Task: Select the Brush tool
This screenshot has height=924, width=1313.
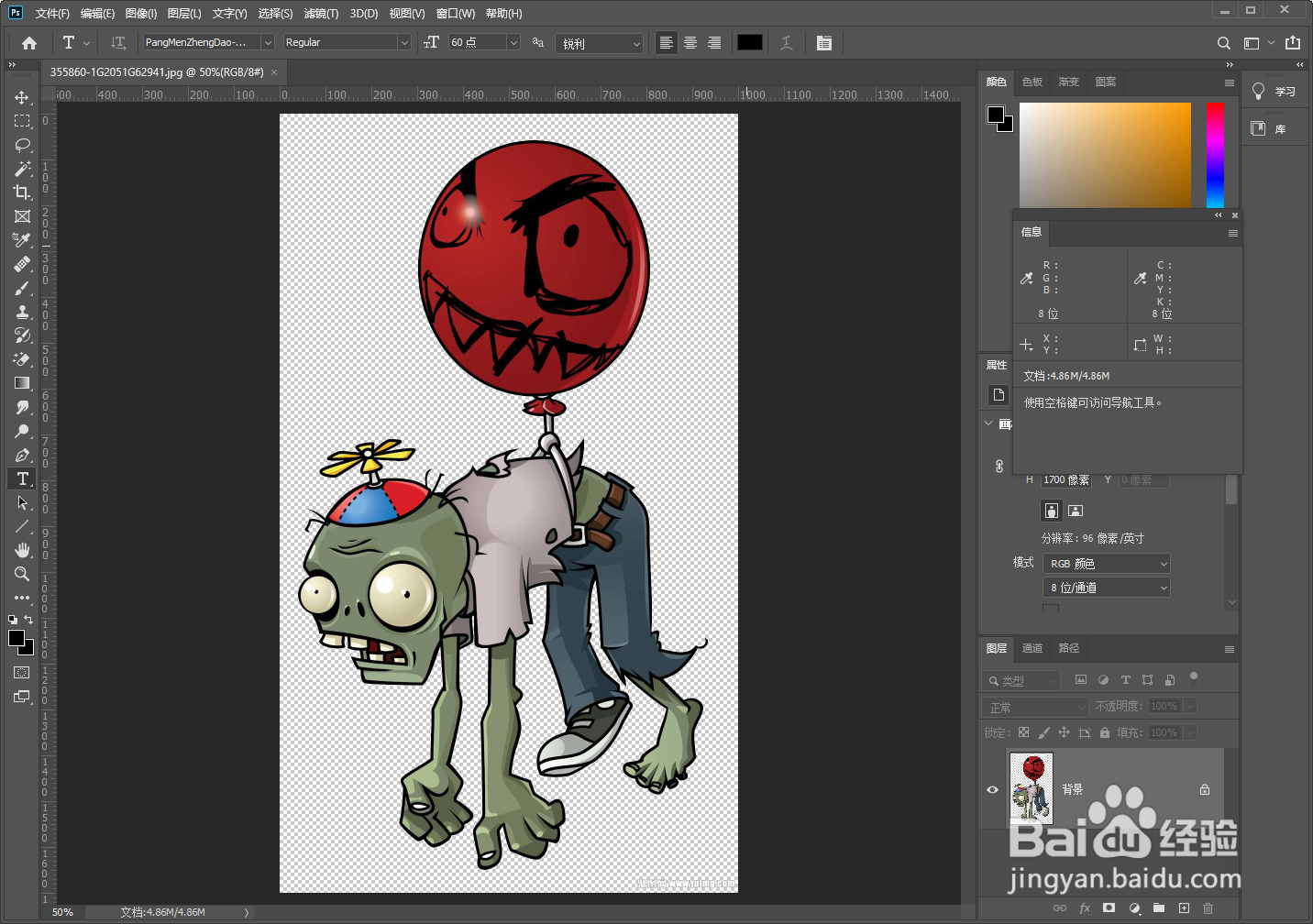Action: tap(22, 288)
